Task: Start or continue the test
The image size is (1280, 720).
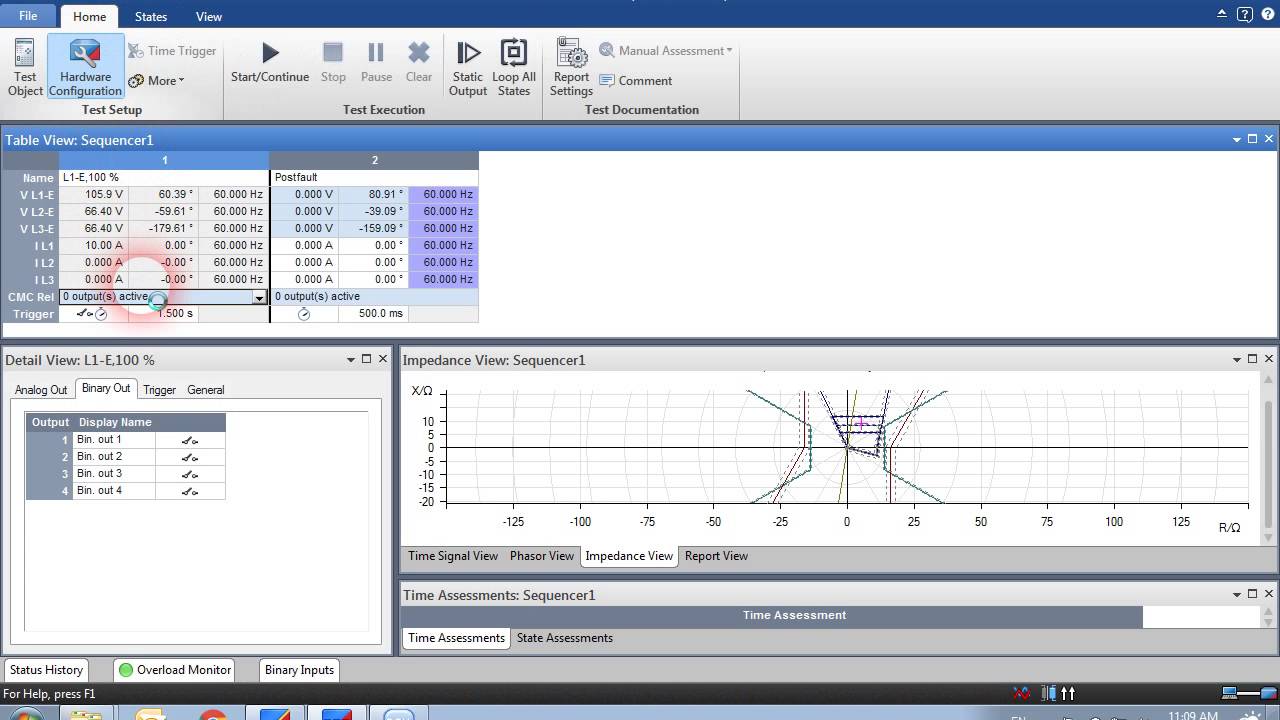Action: (x=270, y=62)
